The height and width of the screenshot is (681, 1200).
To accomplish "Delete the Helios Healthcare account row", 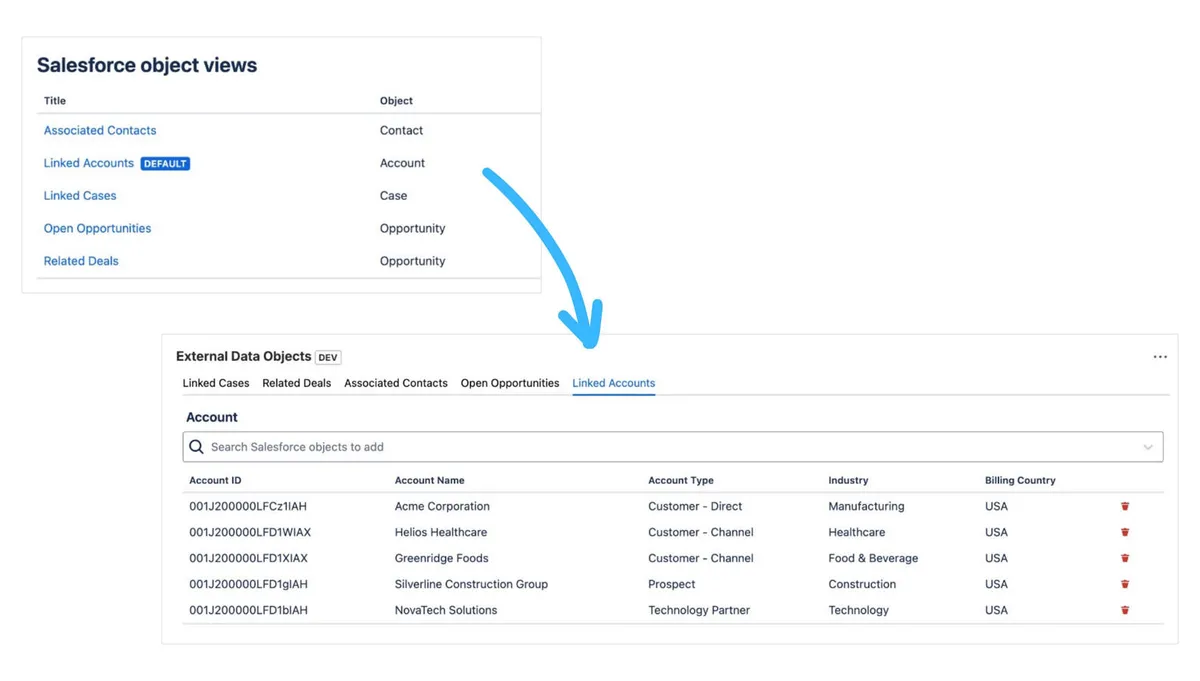I will [x=1125, y=532].
